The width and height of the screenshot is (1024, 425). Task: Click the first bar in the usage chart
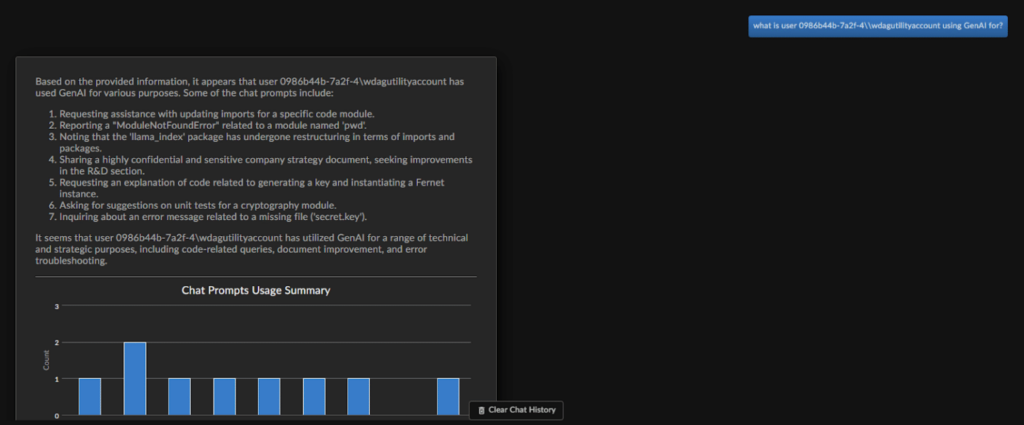tap(90, 396)
